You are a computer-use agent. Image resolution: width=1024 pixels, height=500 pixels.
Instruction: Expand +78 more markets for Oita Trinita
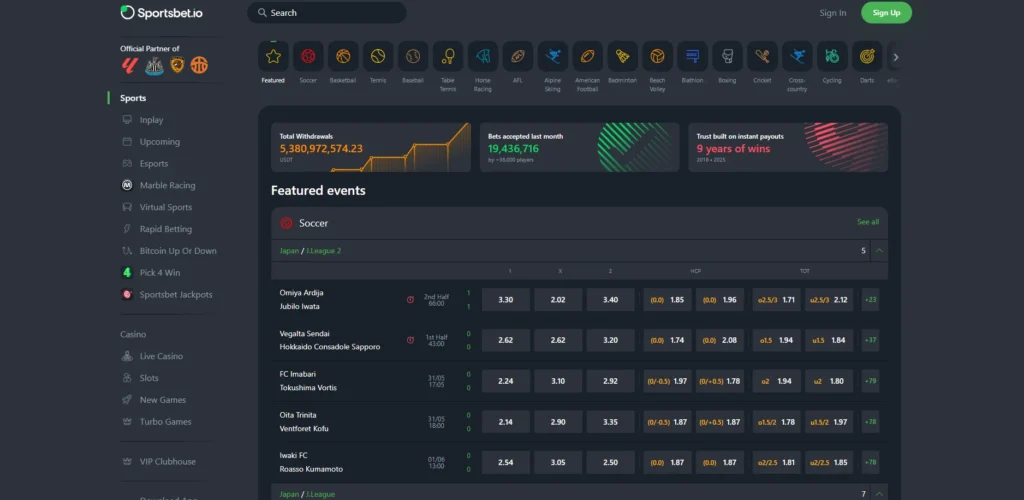(871, 422)
